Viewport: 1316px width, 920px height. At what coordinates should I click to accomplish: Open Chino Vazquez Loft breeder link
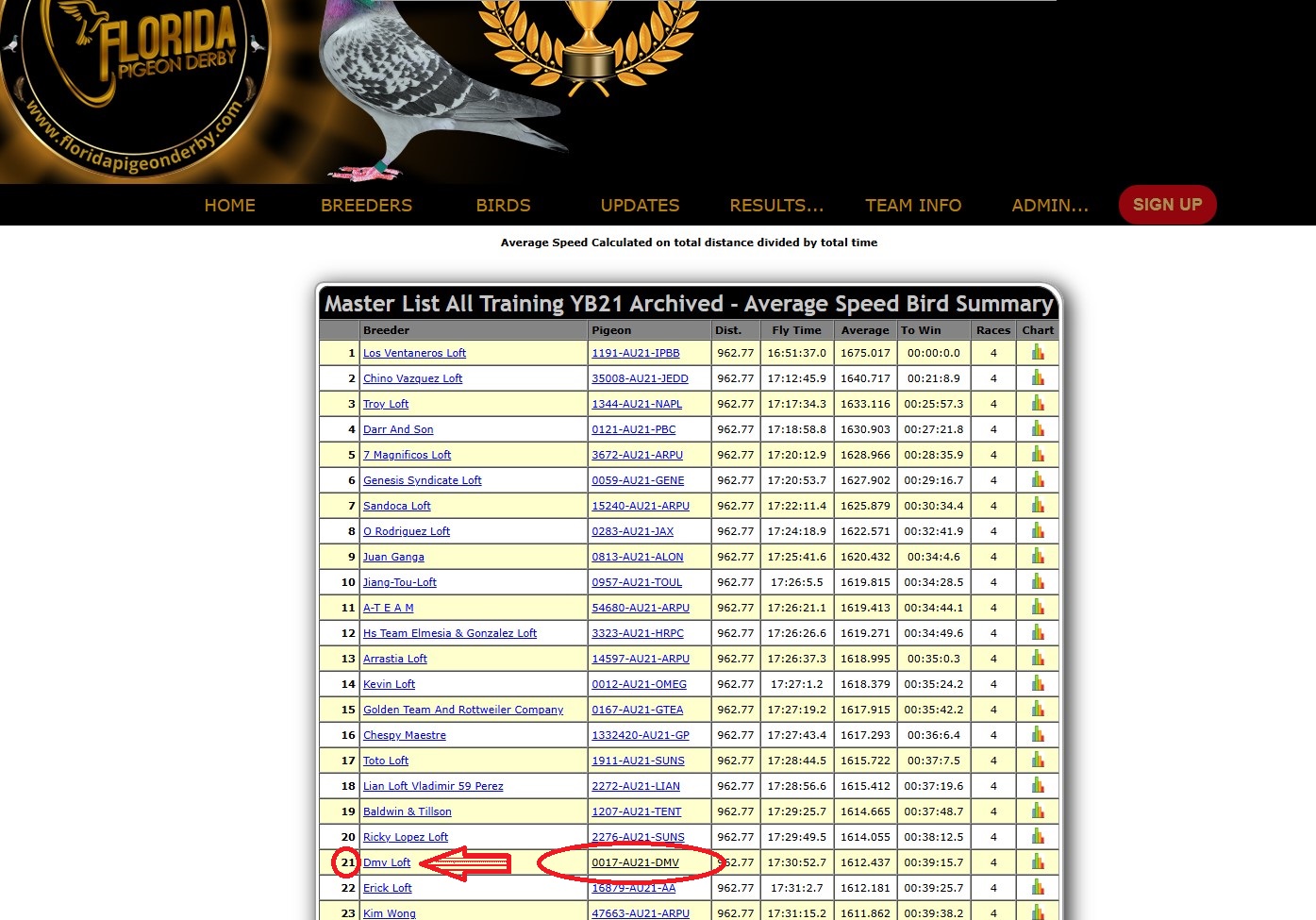(412, 378)
